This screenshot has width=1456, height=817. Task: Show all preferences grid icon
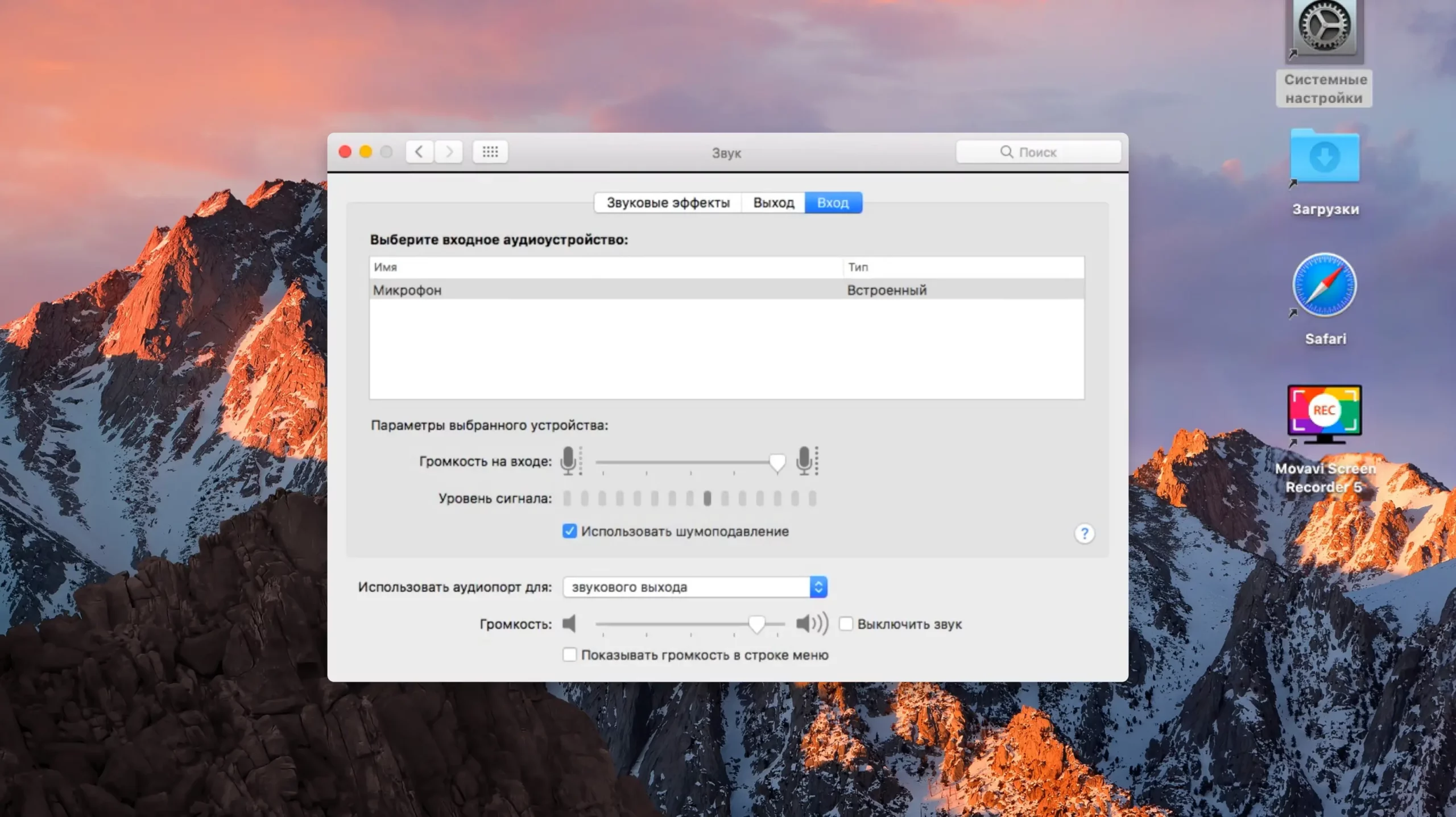490,152
